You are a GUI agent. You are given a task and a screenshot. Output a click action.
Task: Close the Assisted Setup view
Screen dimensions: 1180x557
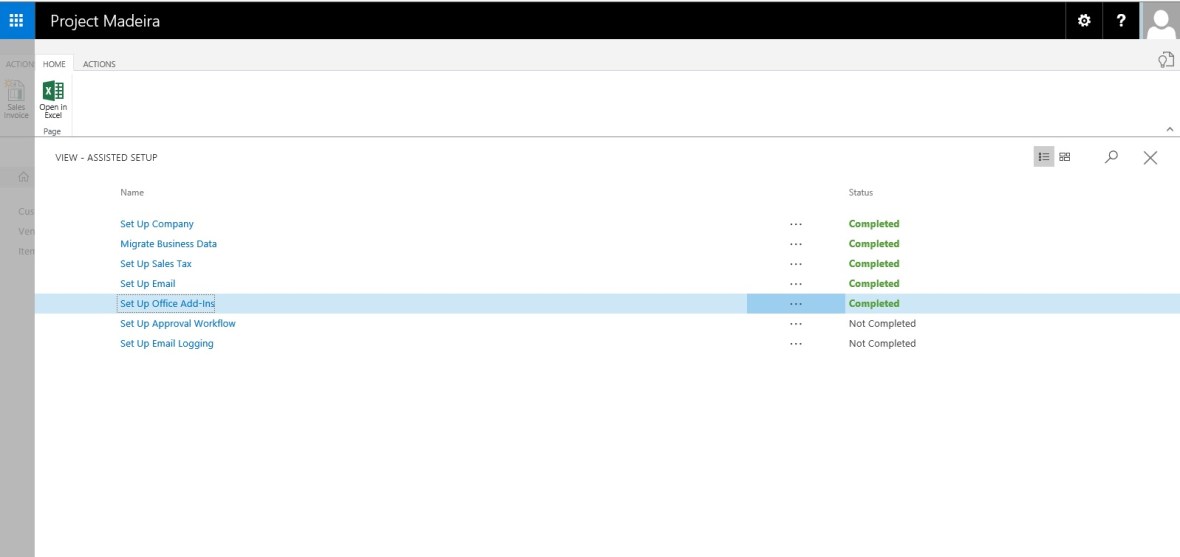[x=1150, y=157]
